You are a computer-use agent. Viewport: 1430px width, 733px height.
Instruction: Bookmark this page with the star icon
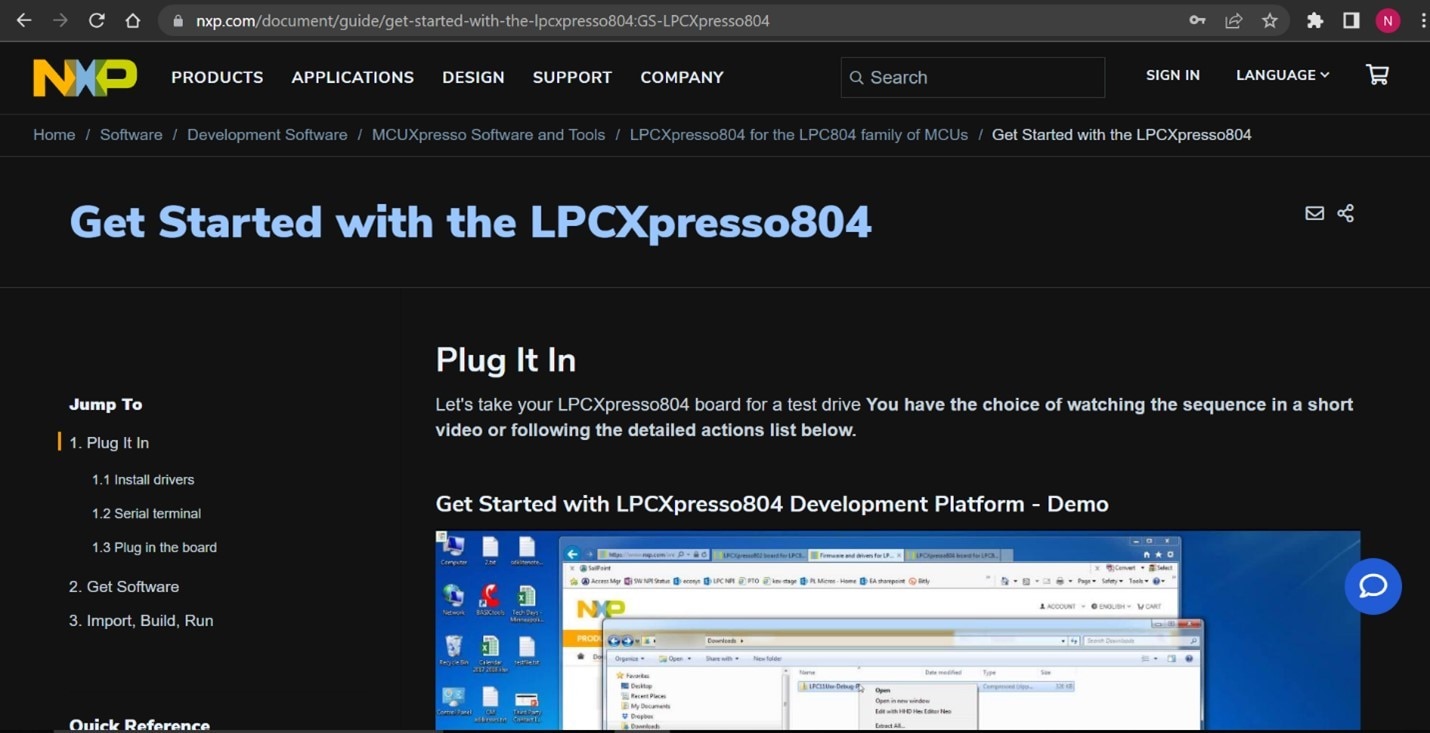1270,20
